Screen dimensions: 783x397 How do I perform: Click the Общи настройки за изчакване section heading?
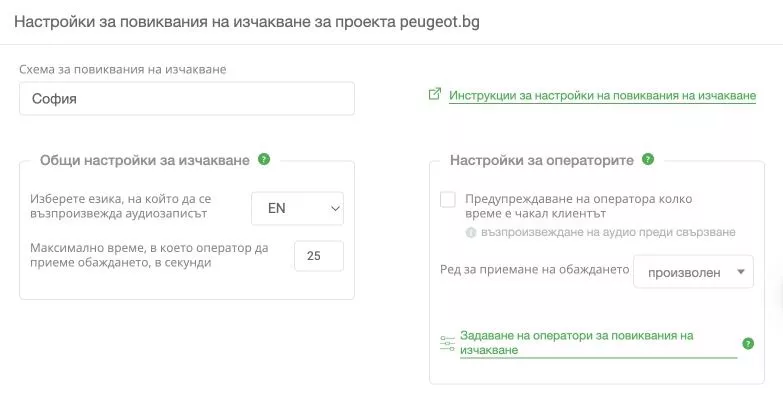[145, 160]
